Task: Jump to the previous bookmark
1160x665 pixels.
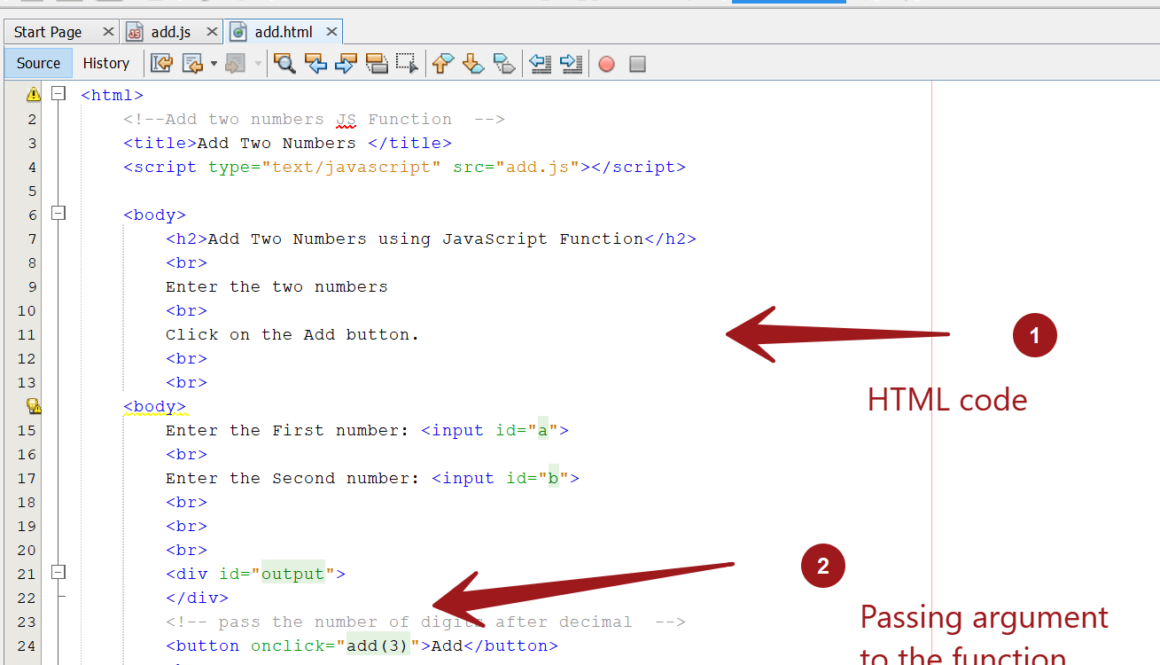Action: [442, 63]
